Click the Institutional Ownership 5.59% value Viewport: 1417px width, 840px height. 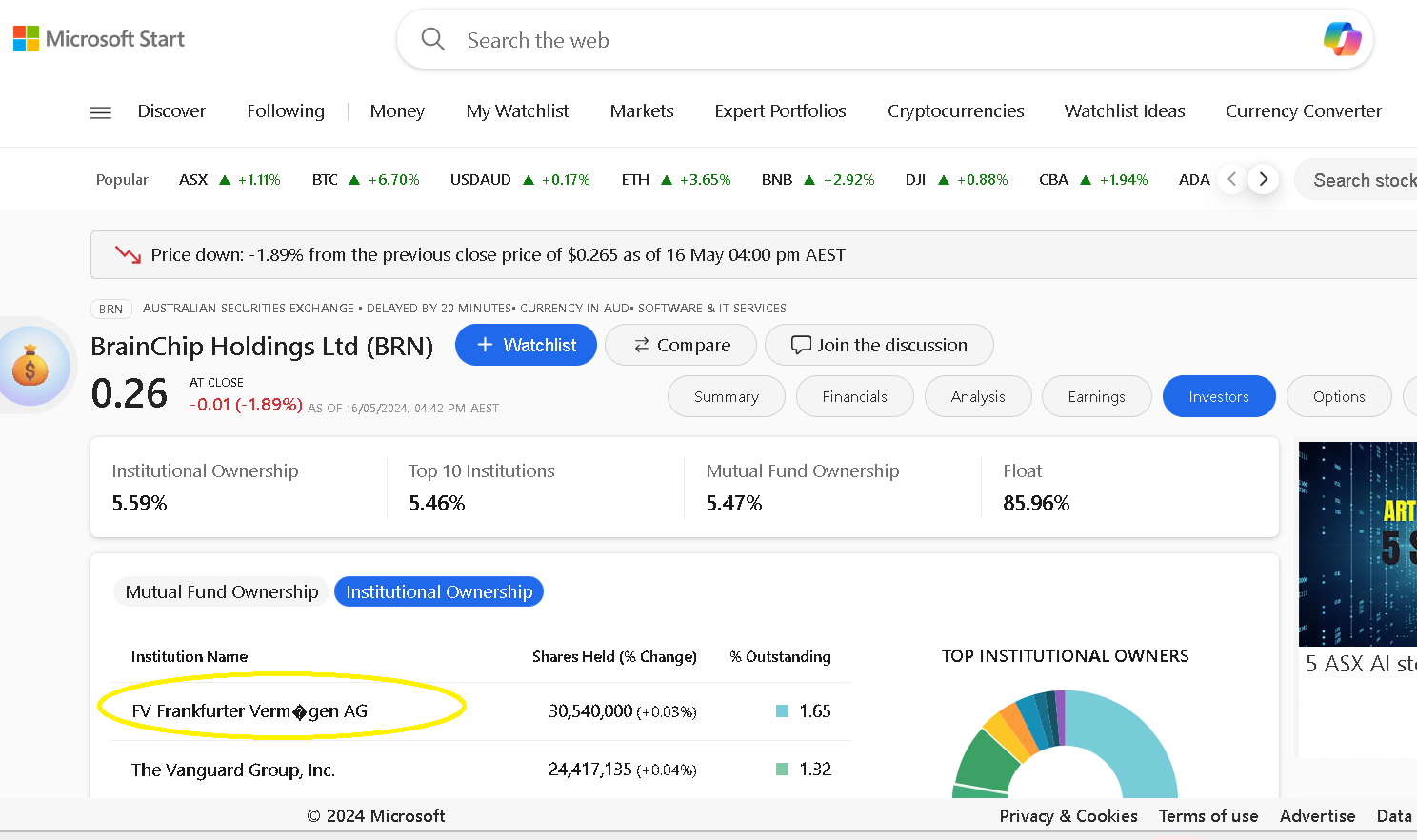139,503
